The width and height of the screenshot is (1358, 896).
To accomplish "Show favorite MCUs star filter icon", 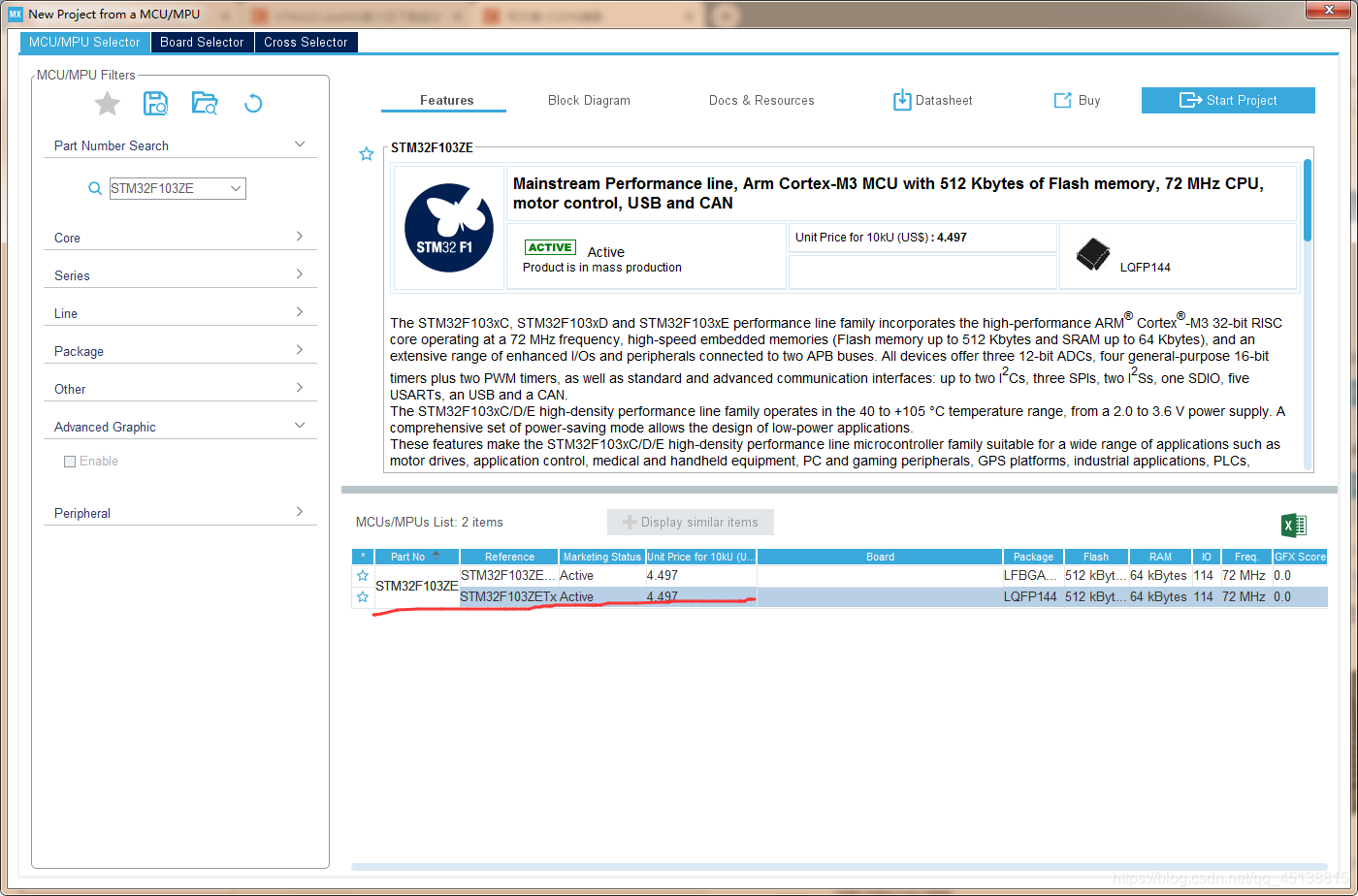I will 107,104.
